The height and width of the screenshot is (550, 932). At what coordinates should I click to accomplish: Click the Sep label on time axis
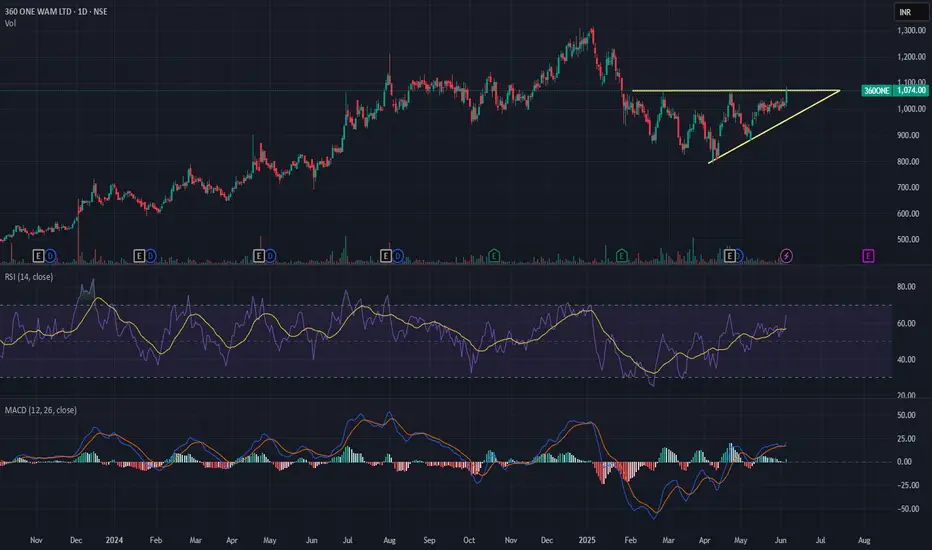point(429,540)
